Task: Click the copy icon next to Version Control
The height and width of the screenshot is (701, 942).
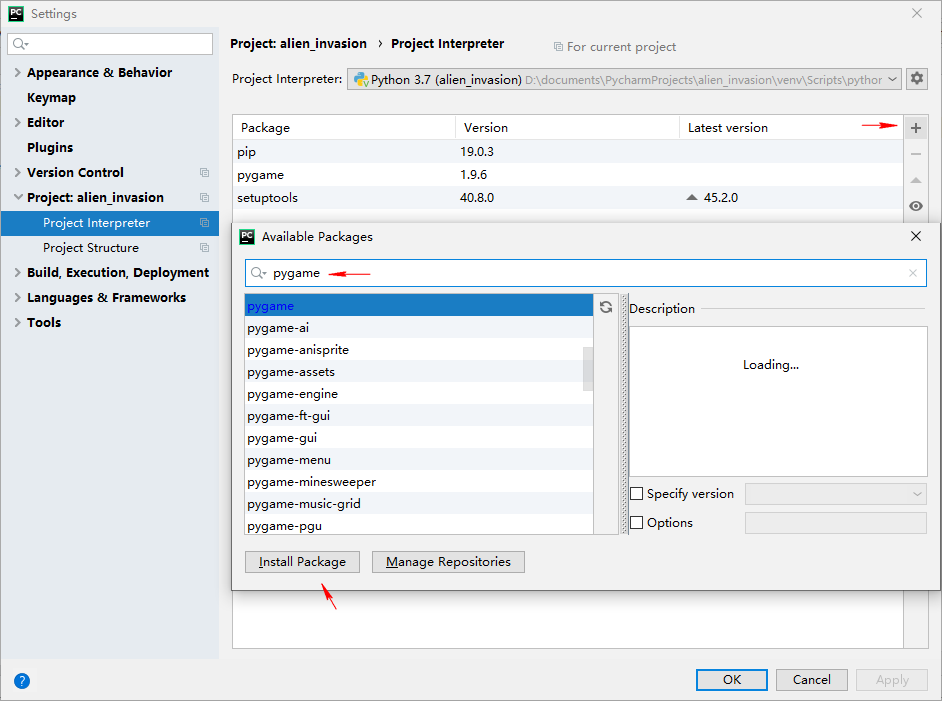Action: coord(204,172)
